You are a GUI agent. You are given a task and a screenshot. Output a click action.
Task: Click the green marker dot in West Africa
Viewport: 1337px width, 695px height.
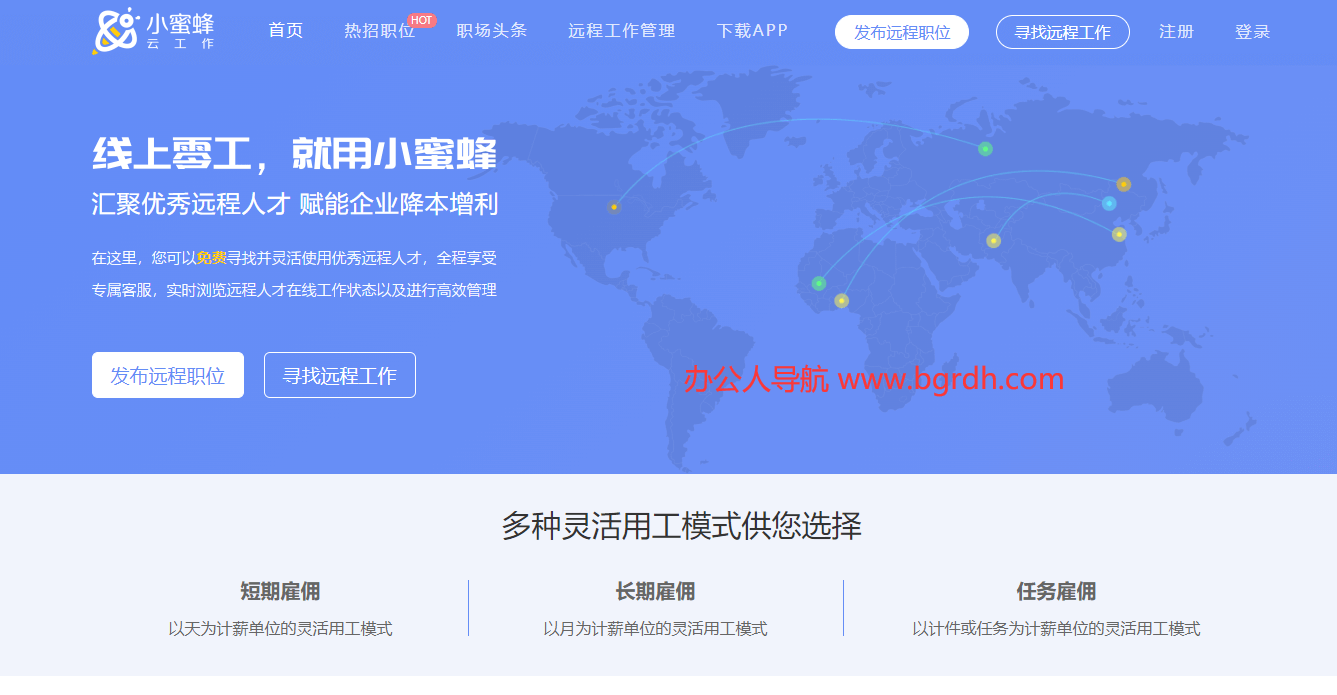819,283
